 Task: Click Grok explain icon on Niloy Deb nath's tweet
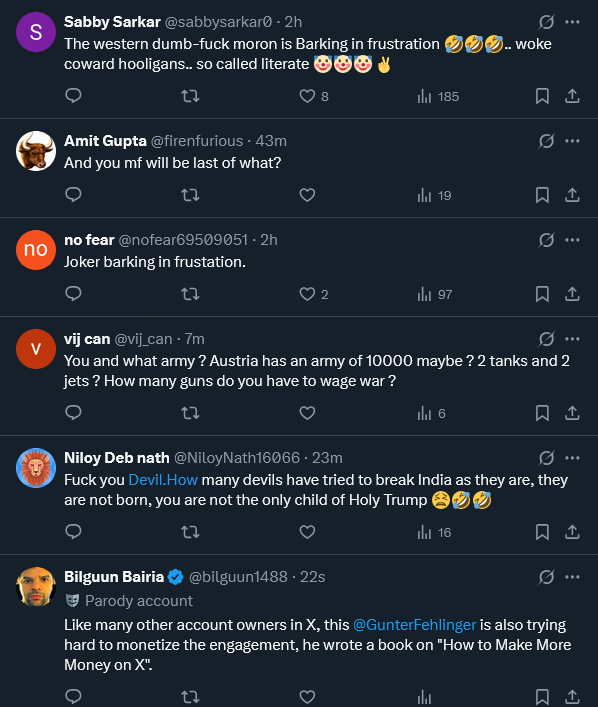[x=546, y=458]
